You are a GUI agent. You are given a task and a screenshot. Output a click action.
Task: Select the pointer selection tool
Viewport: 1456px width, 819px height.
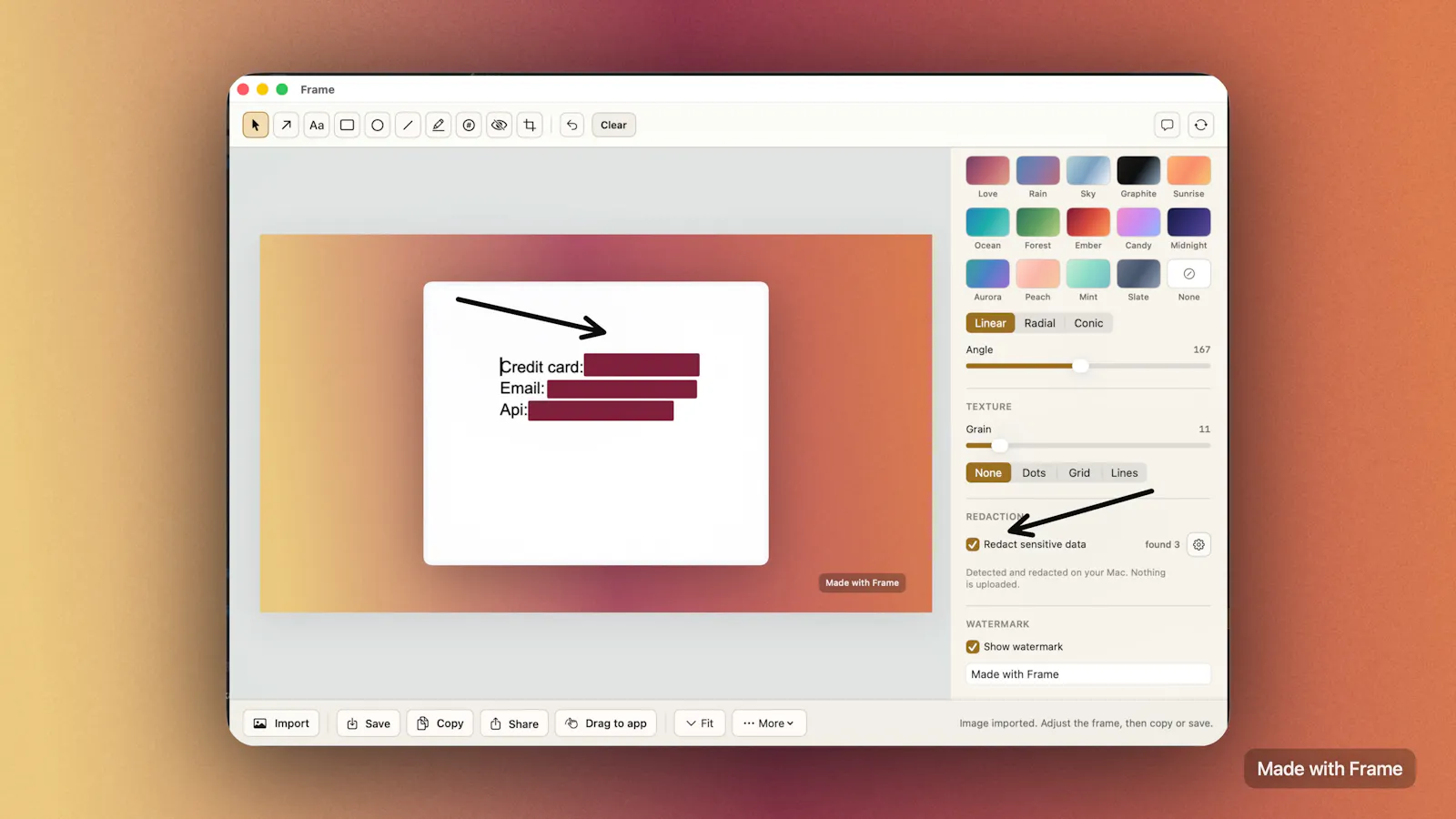click(x=256, y=125)
